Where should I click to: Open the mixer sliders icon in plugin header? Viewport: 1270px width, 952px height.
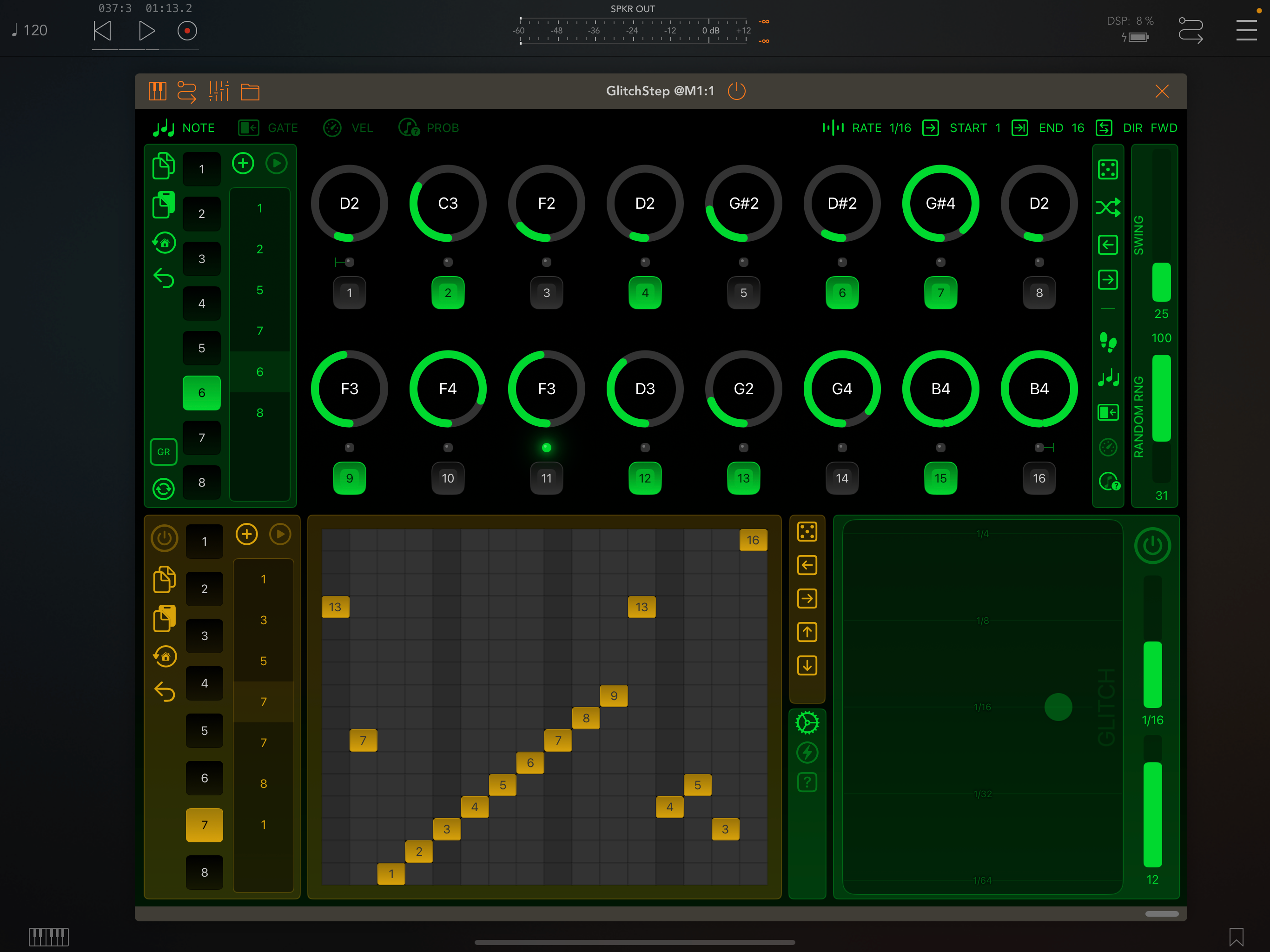[218, 91]
